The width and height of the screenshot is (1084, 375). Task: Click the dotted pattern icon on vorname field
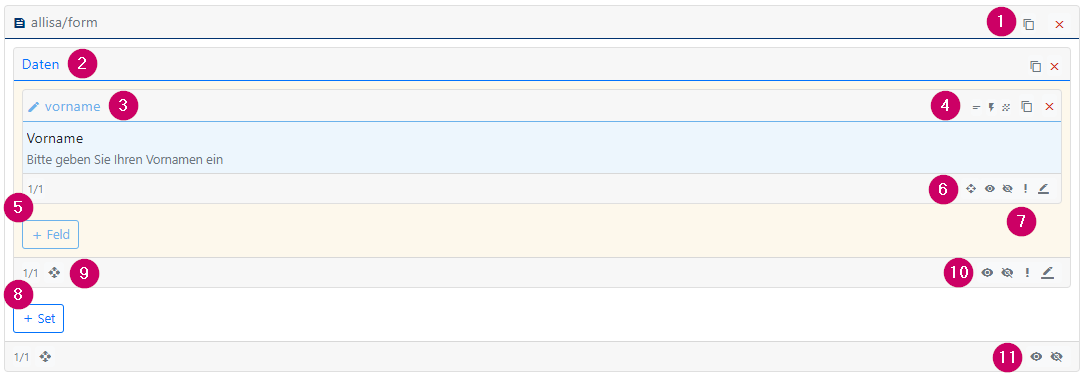click(x=1007, y=107)
